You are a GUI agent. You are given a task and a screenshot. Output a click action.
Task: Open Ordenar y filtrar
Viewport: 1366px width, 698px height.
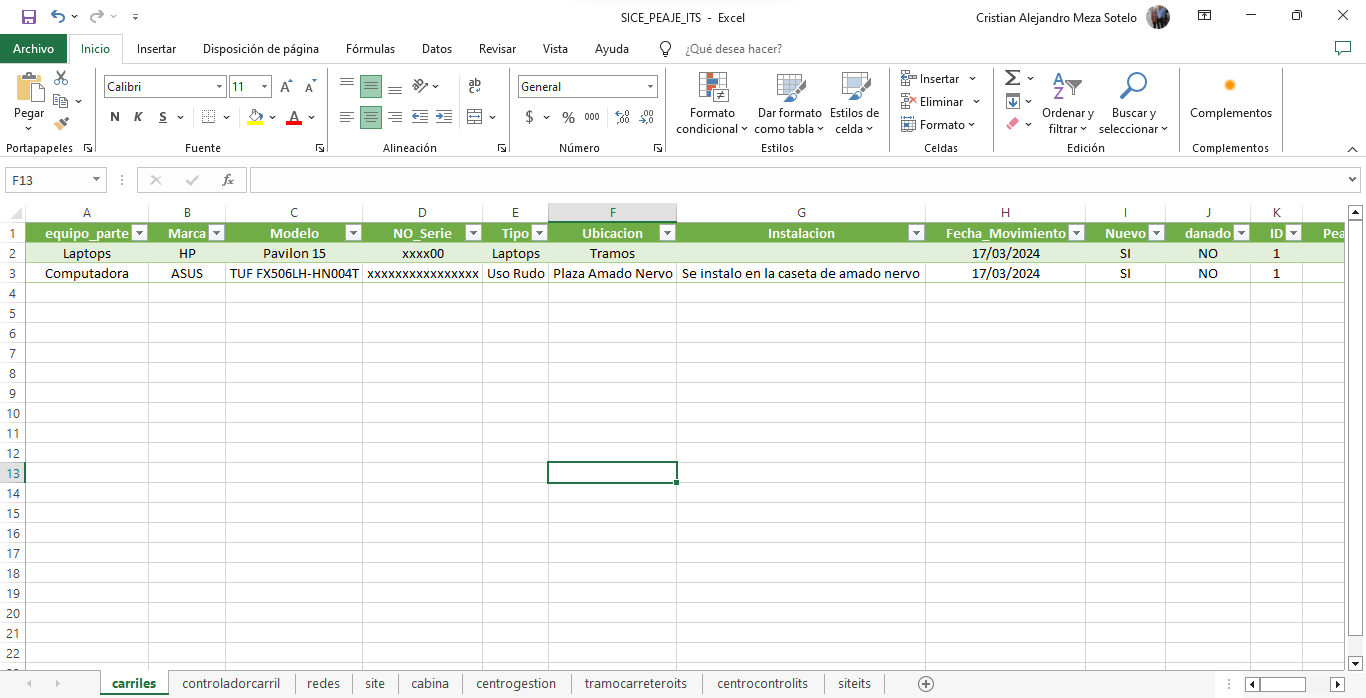[x=1067, y=104]
